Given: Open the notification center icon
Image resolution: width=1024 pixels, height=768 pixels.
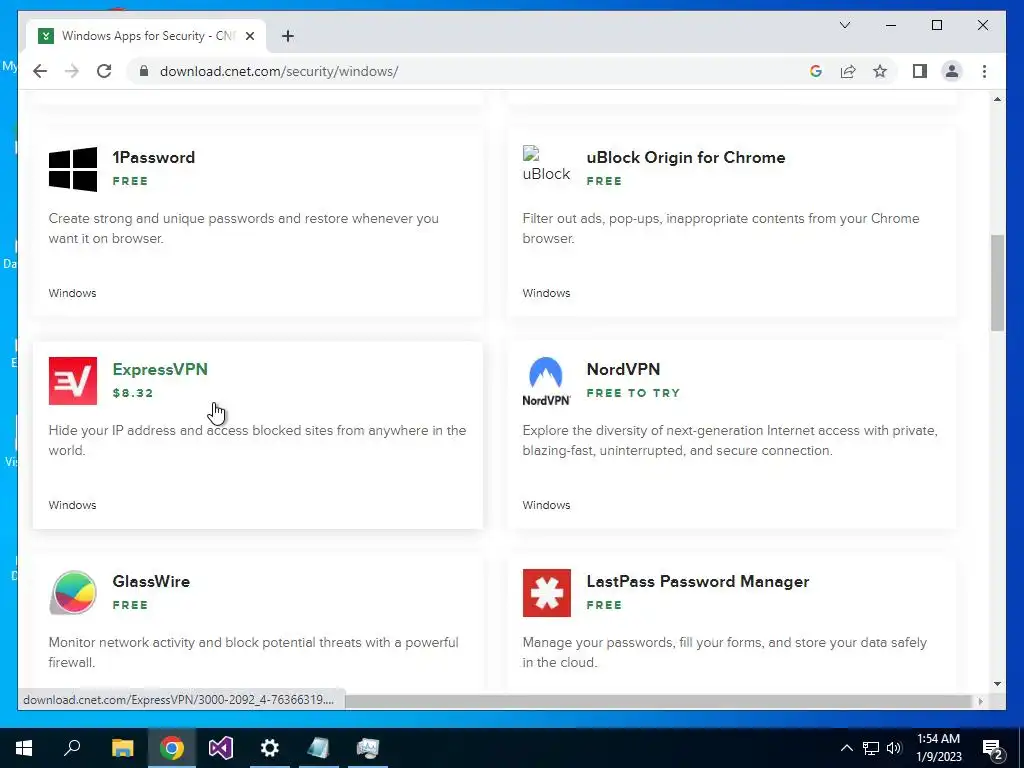Looking at the screenshot, I should 993,749.
